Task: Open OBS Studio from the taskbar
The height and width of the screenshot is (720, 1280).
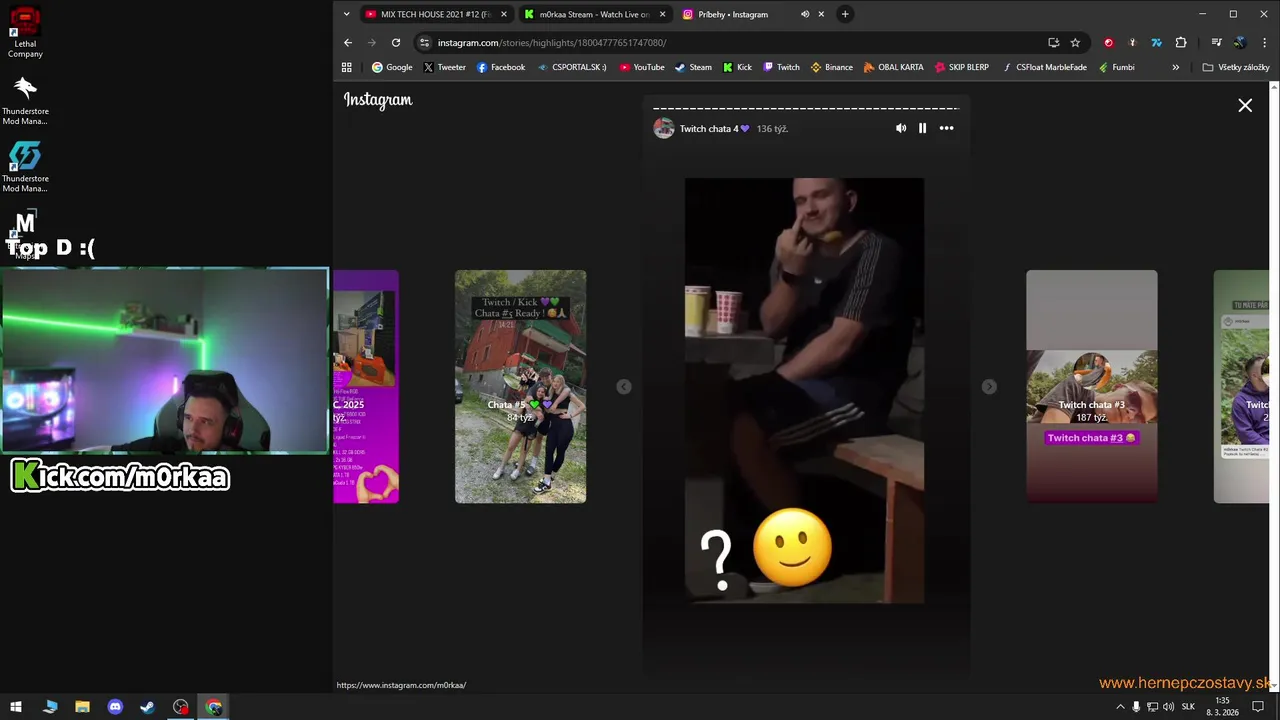Action: pyautogui.click(x=180, y=707)
